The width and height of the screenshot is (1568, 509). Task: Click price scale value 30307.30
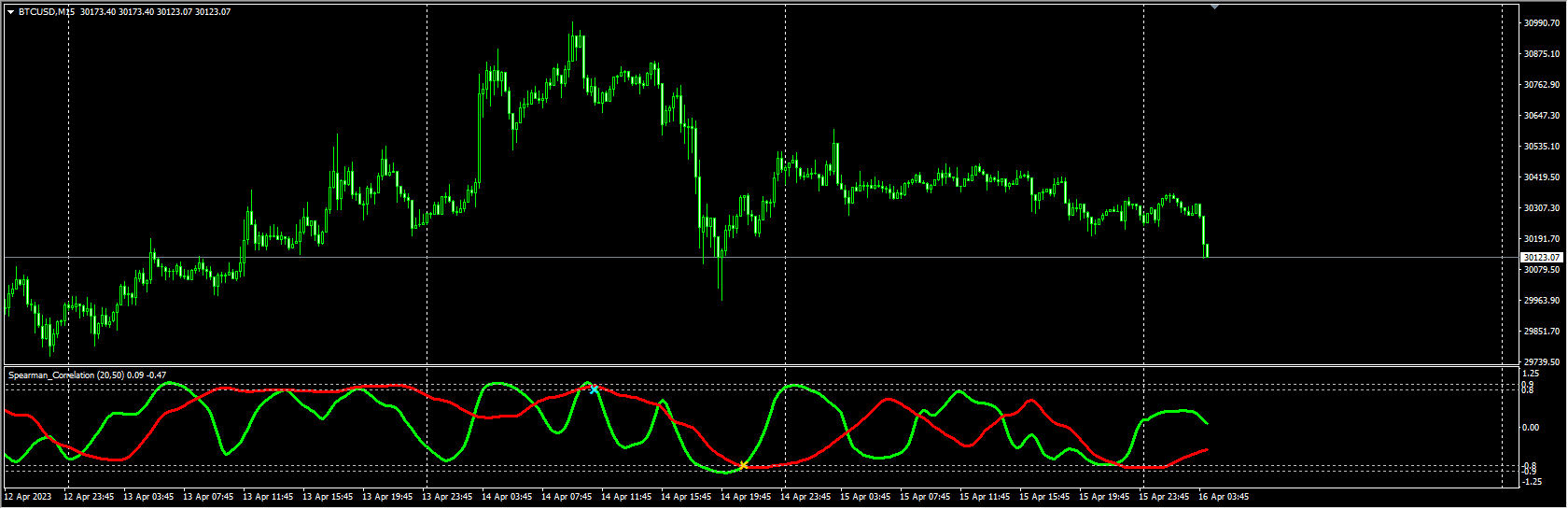pos(1542,207)
